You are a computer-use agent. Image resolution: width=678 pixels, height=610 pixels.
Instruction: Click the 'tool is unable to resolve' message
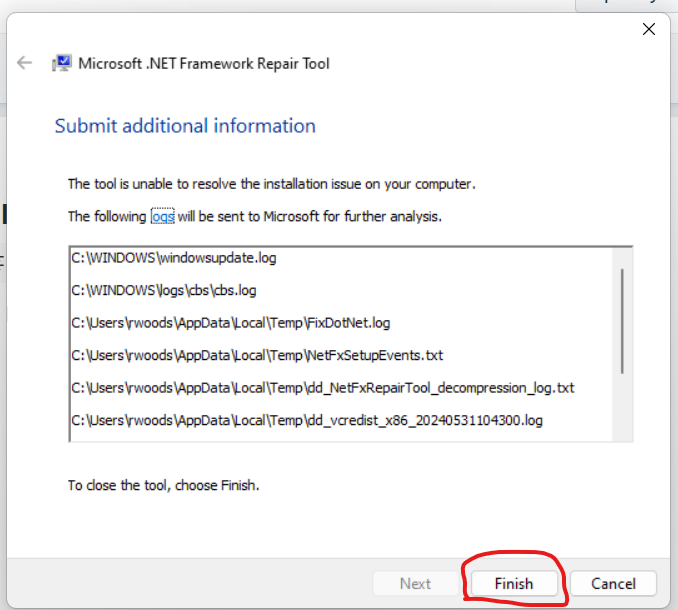272,184
